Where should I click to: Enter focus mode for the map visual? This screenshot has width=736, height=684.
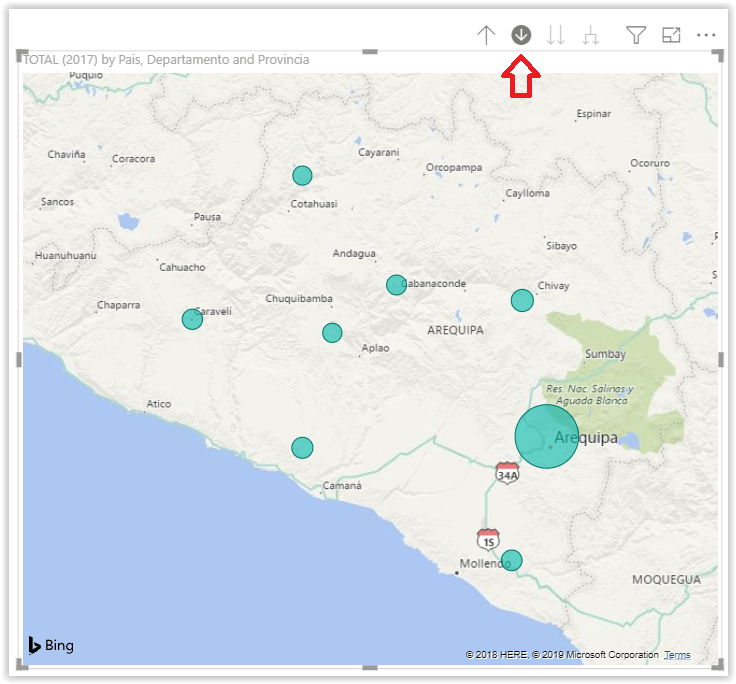point(671,36)
